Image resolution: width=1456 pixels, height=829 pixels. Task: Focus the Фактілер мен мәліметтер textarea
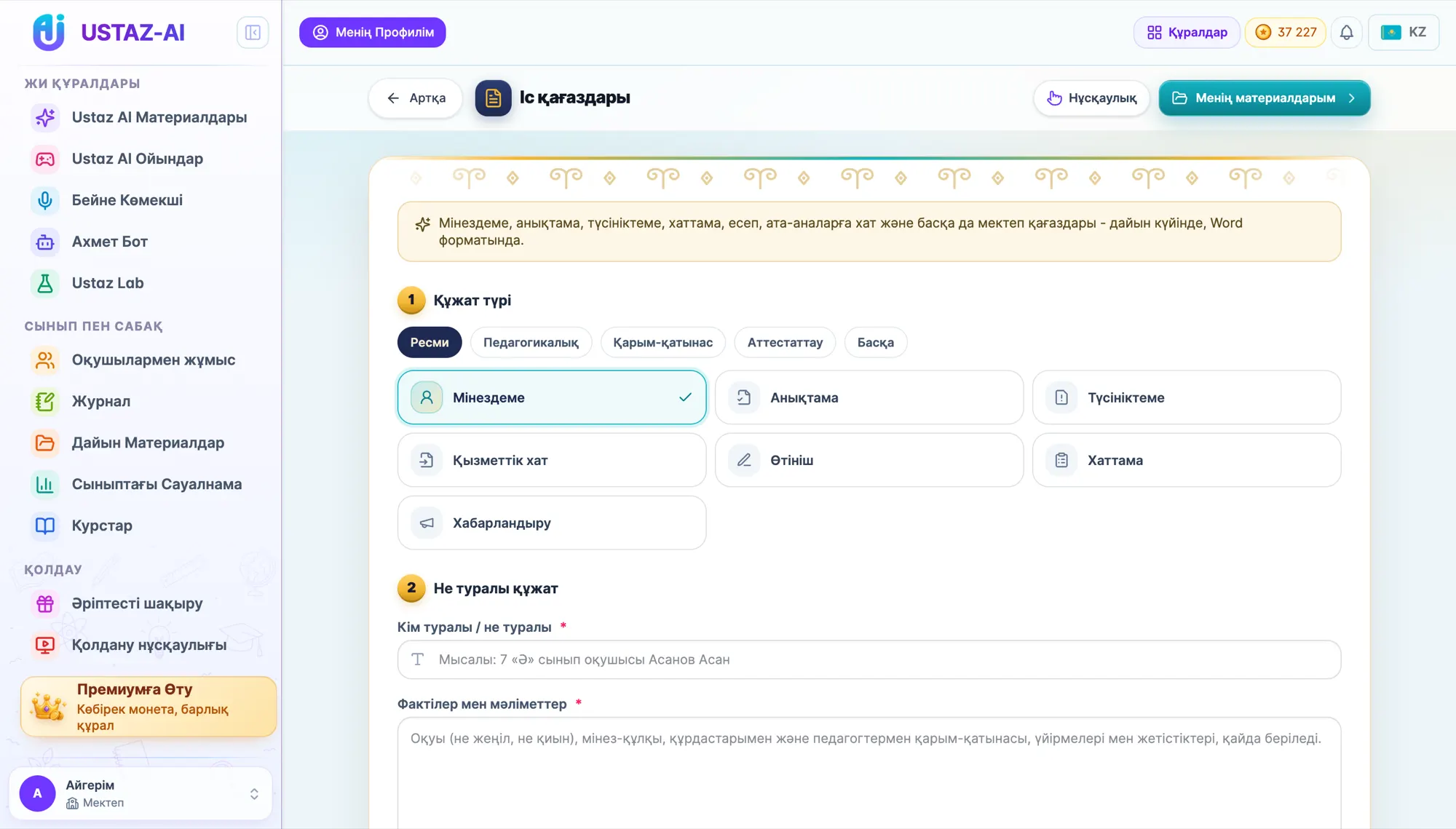[x=869, y=773]
